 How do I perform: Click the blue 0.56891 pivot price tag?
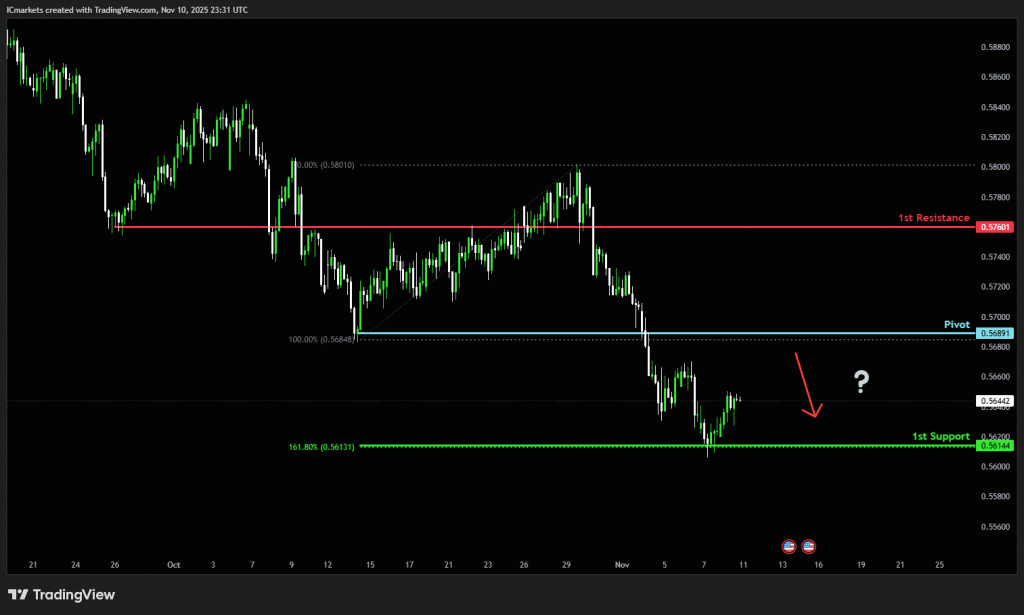tap(997, 333)
